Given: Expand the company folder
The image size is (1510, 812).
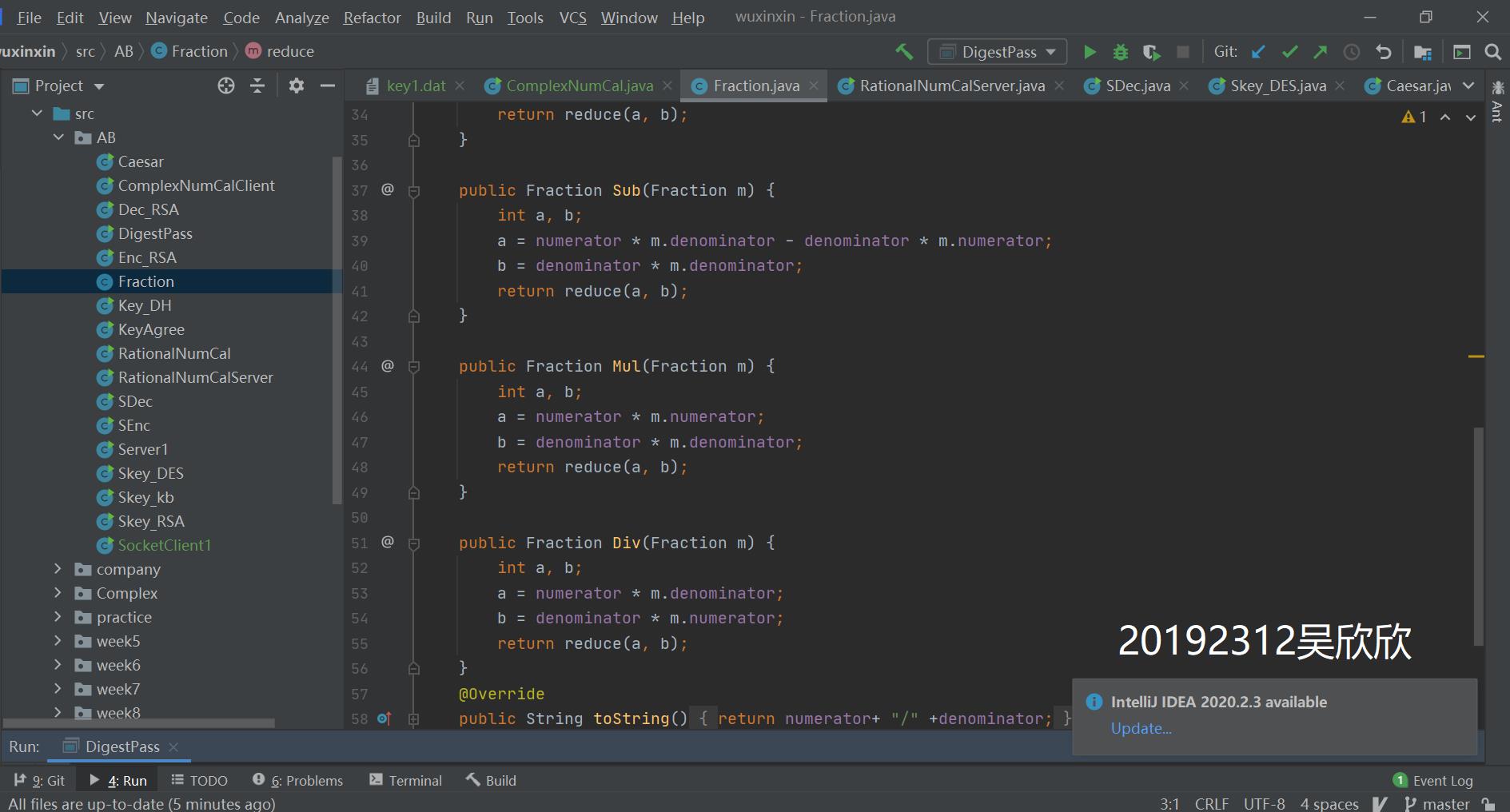Looking at the screenshot, I should pos(58,569).
